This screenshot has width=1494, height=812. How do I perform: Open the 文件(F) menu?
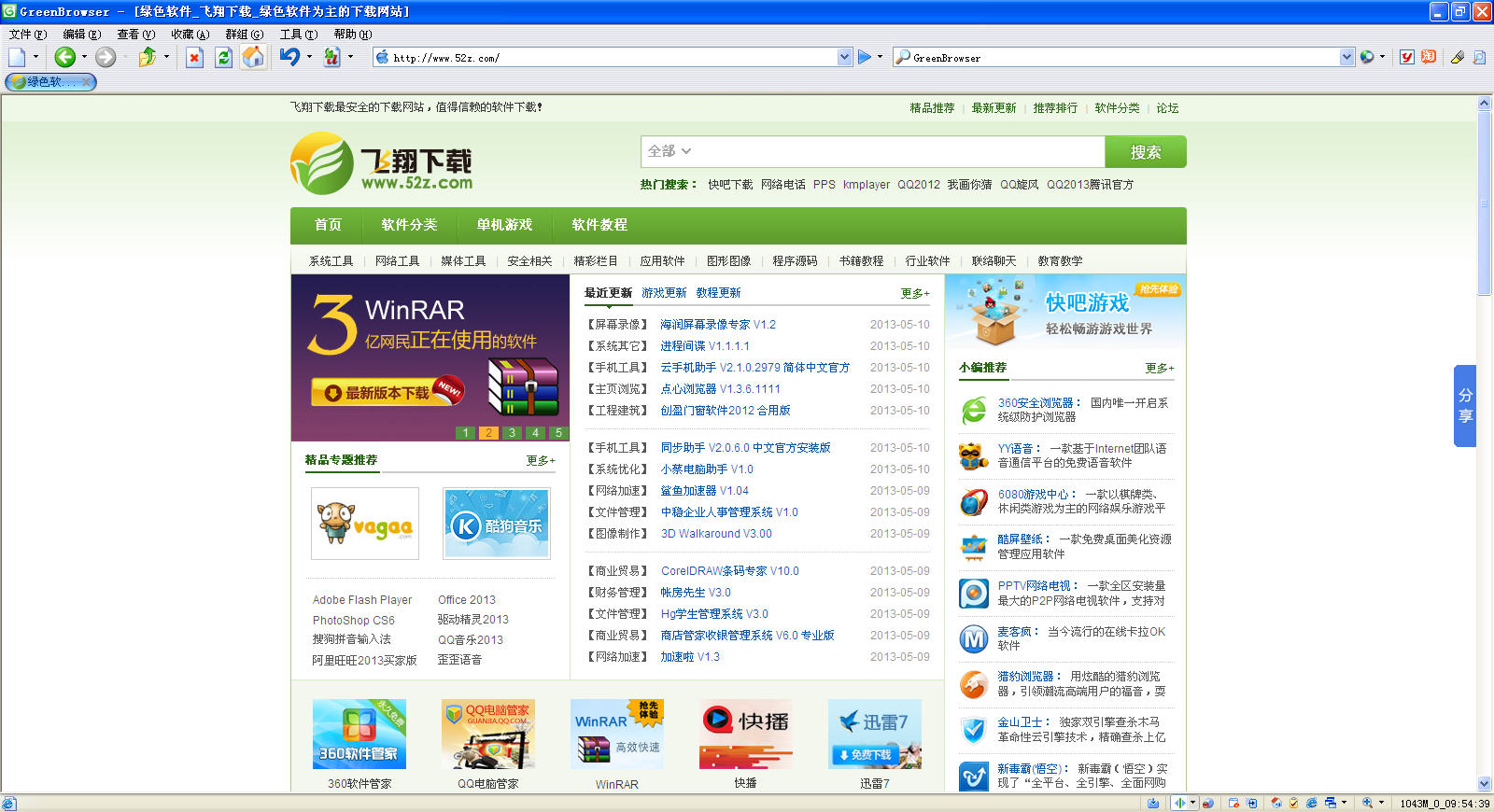[x=27, y=34]
